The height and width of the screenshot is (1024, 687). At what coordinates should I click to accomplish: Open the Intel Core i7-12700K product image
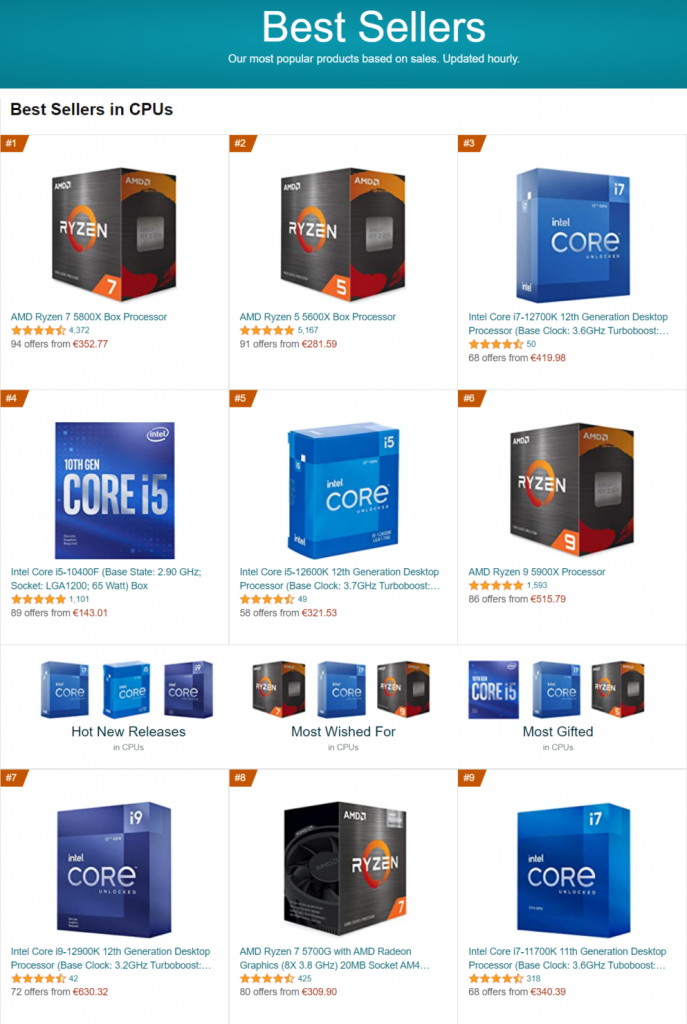pos(573,234)
